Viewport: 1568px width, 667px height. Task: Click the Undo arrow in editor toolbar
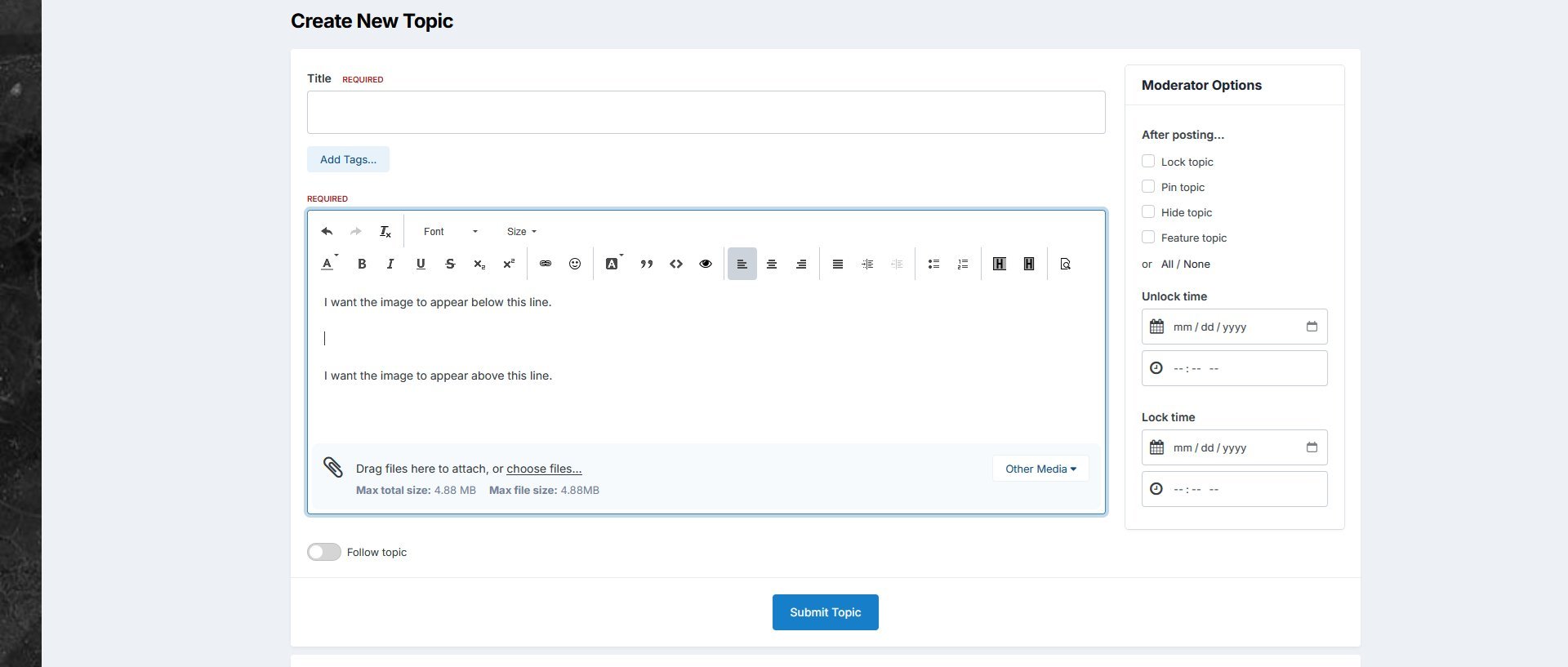pos(327,232)
